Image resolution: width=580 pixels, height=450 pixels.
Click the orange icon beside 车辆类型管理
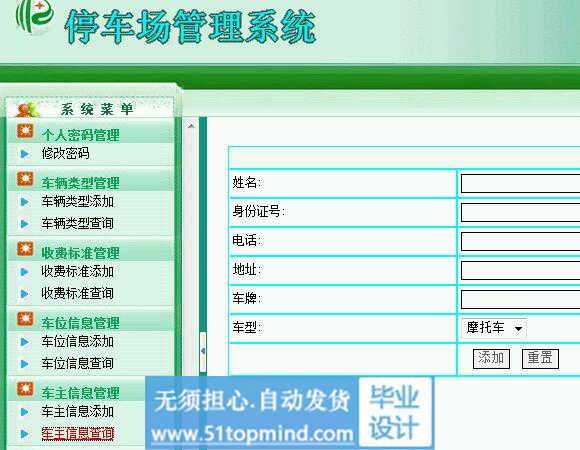25,179
